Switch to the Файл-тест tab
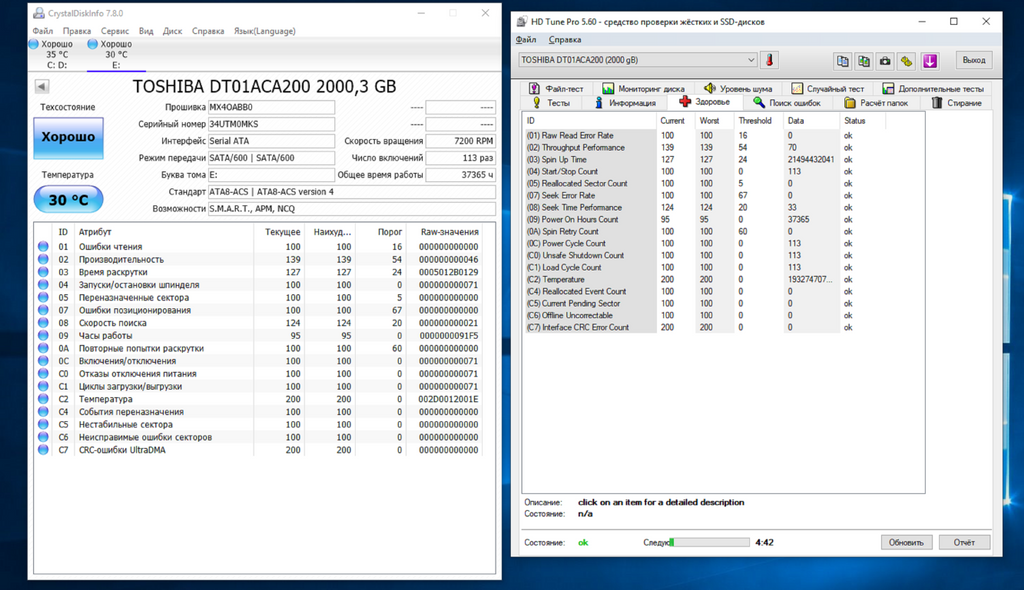The height and width of the screenshot is (590, 1024). [x=556, y=88]
